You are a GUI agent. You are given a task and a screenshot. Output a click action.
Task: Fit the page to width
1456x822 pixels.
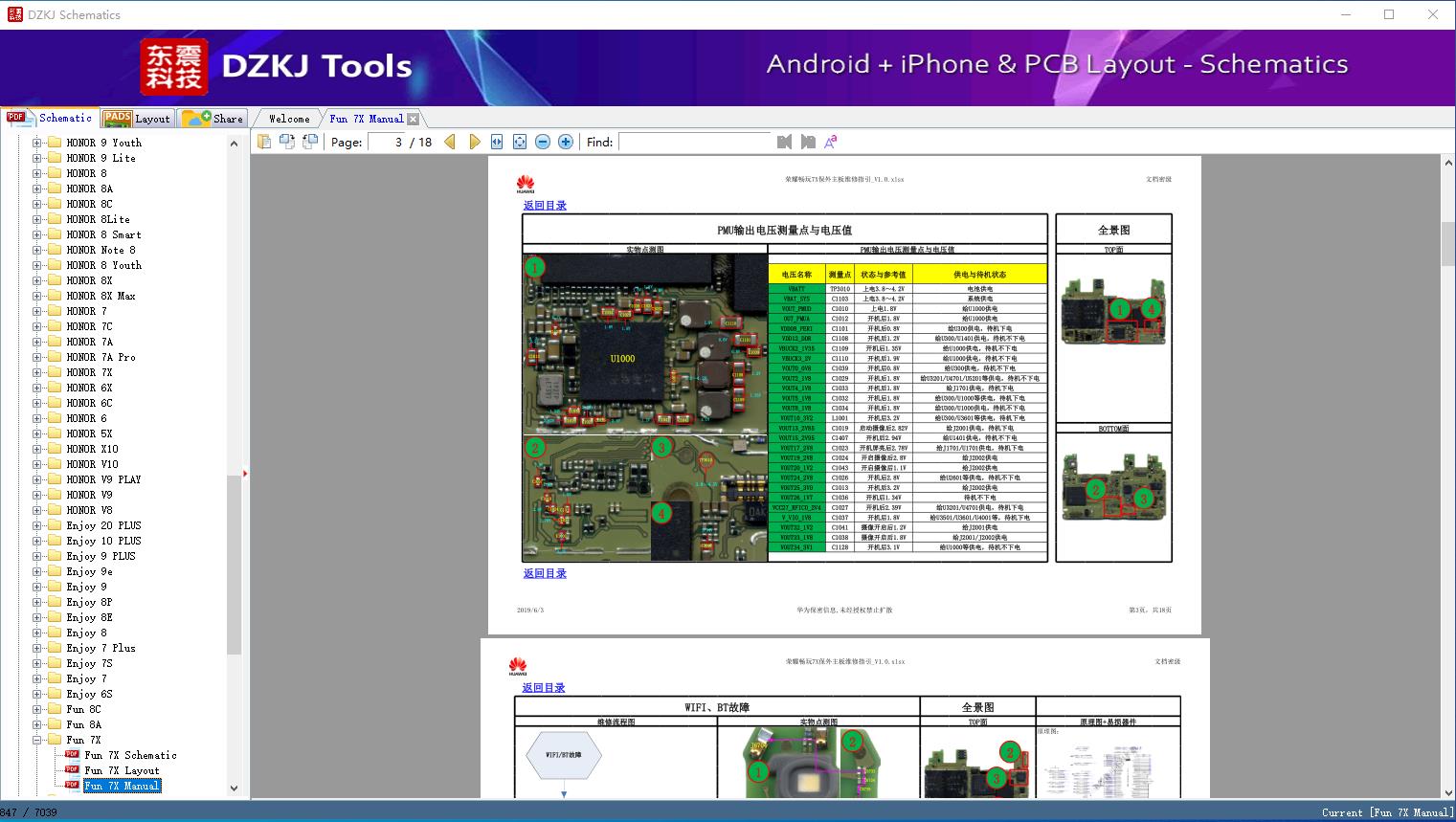pos(497,142)
